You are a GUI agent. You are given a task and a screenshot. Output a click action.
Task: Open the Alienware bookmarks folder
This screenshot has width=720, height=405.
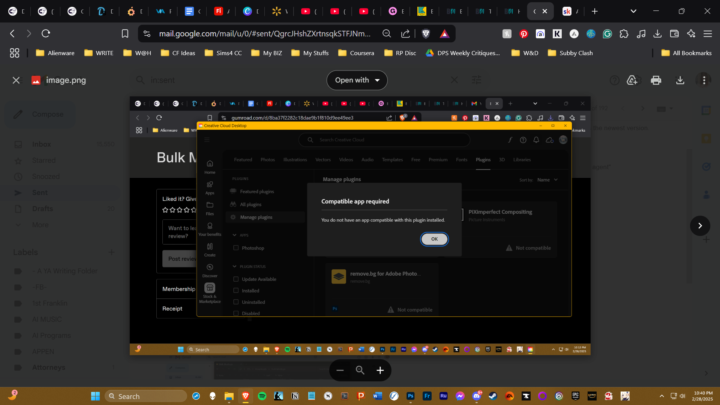[55, 53]
